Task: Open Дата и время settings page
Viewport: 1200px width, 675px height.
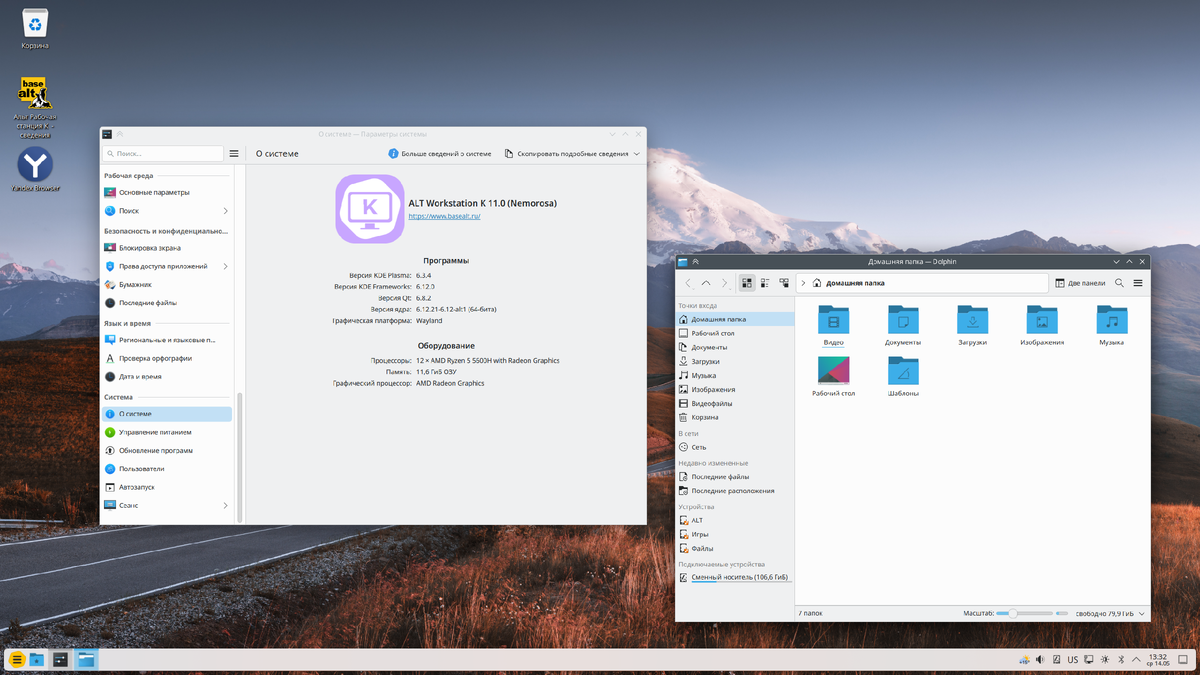Action: (168, 377)
